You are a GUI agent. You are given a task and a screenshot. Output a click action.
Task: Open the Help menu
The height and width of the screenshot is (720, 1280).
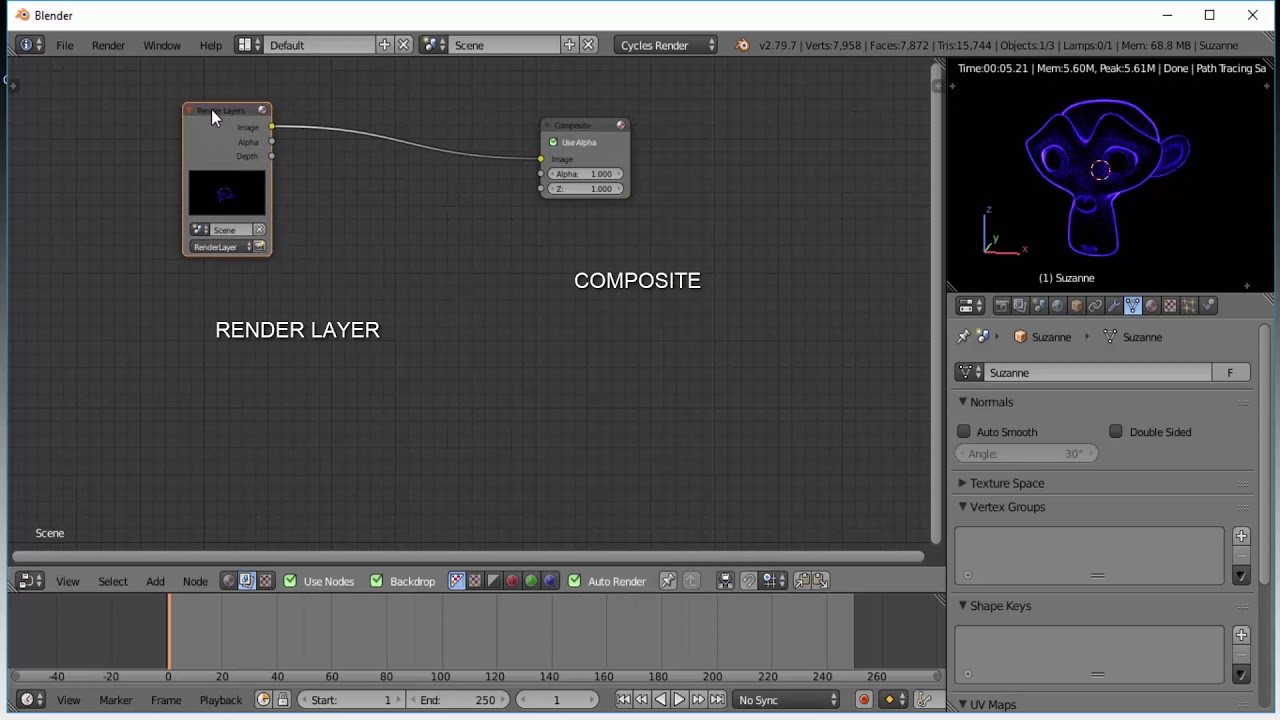point(210,45)
